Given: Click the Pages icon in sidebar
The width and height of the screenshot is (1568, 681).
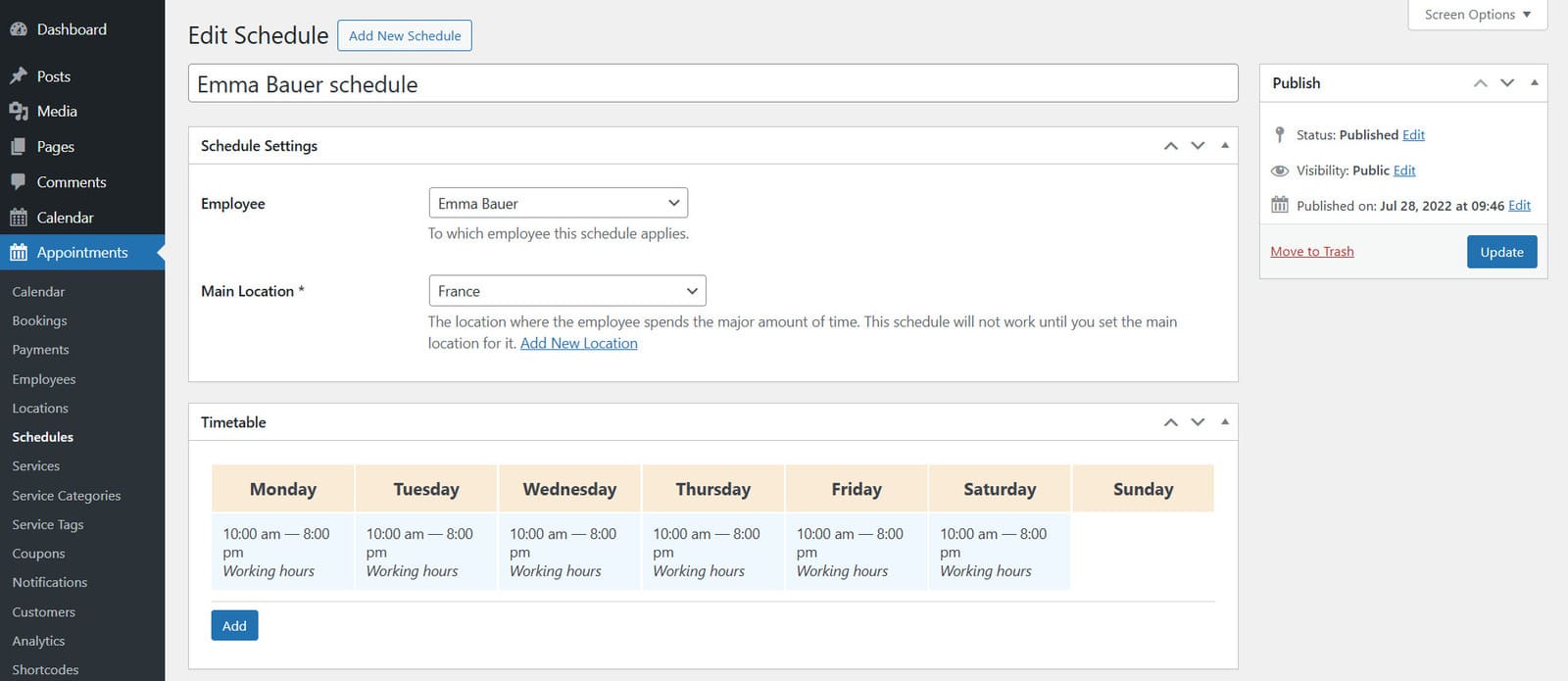Looking at the screenshot, I should click(x=19, y=147).
